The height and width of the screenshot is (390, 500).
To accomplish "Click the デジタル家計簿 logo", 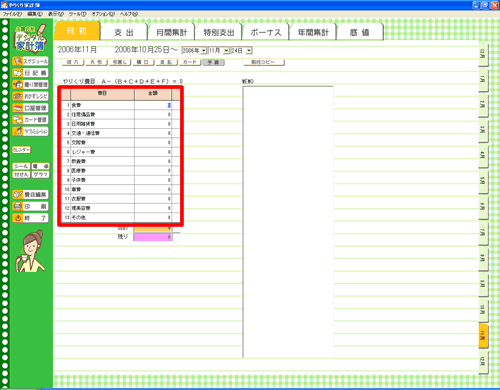I will [31, 38].
